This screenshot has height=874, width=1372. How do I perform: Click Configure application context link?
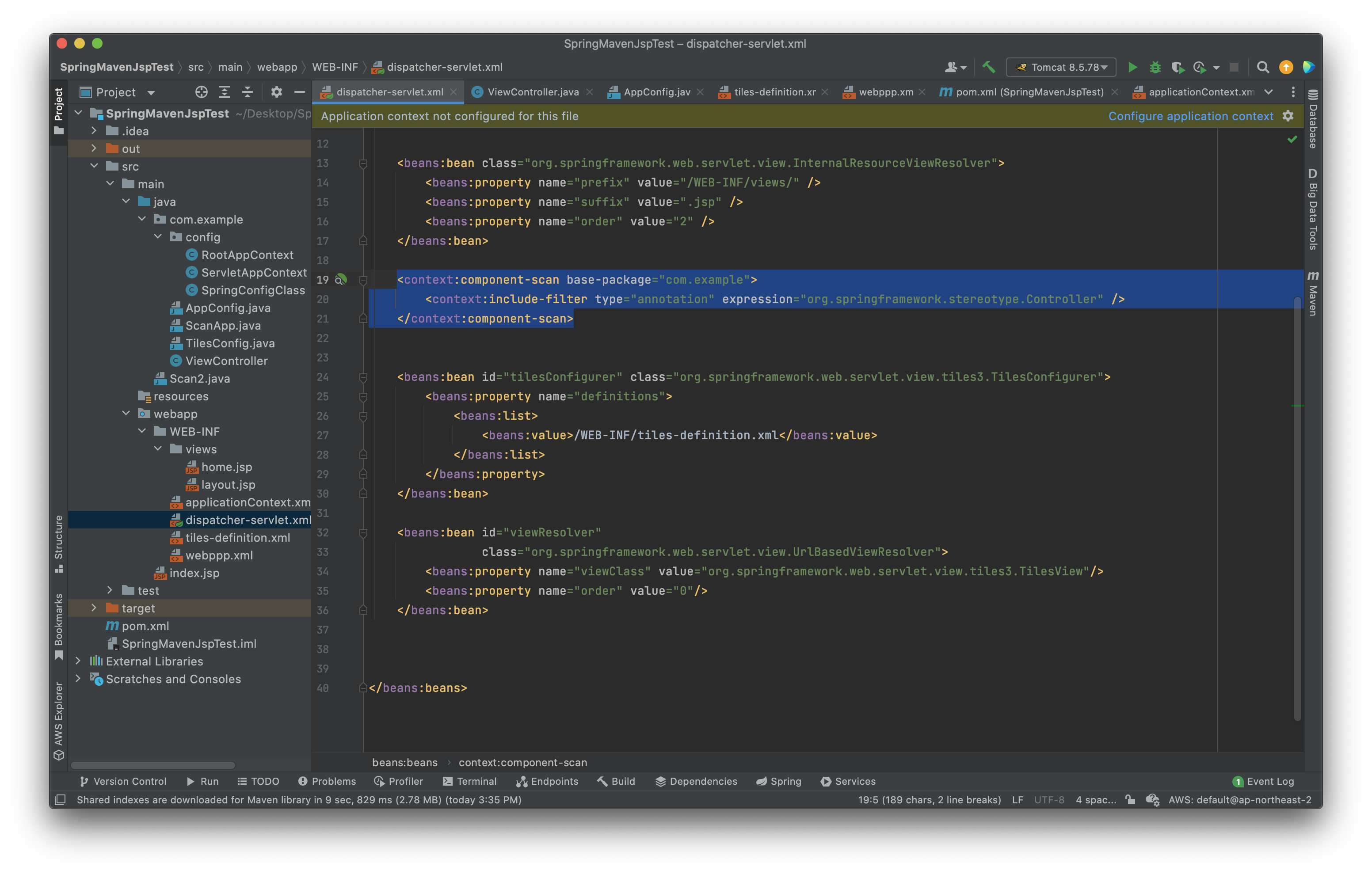(1190, 116)
